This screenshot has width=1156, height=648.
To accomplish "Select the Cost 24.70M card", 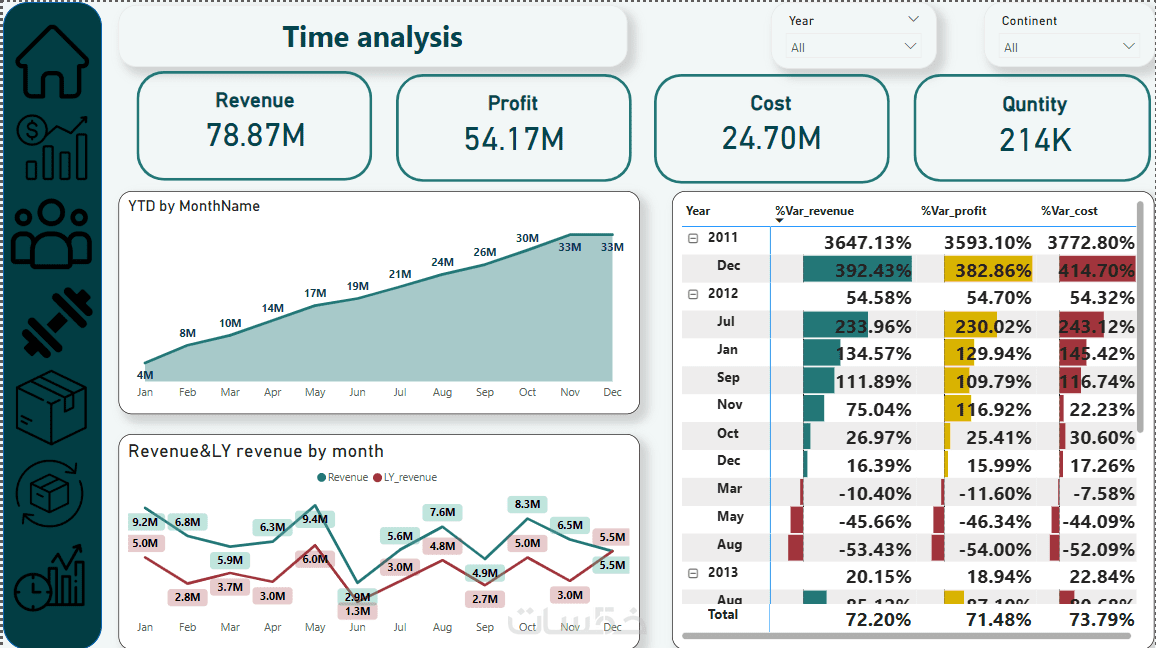I will click(771, 128).
